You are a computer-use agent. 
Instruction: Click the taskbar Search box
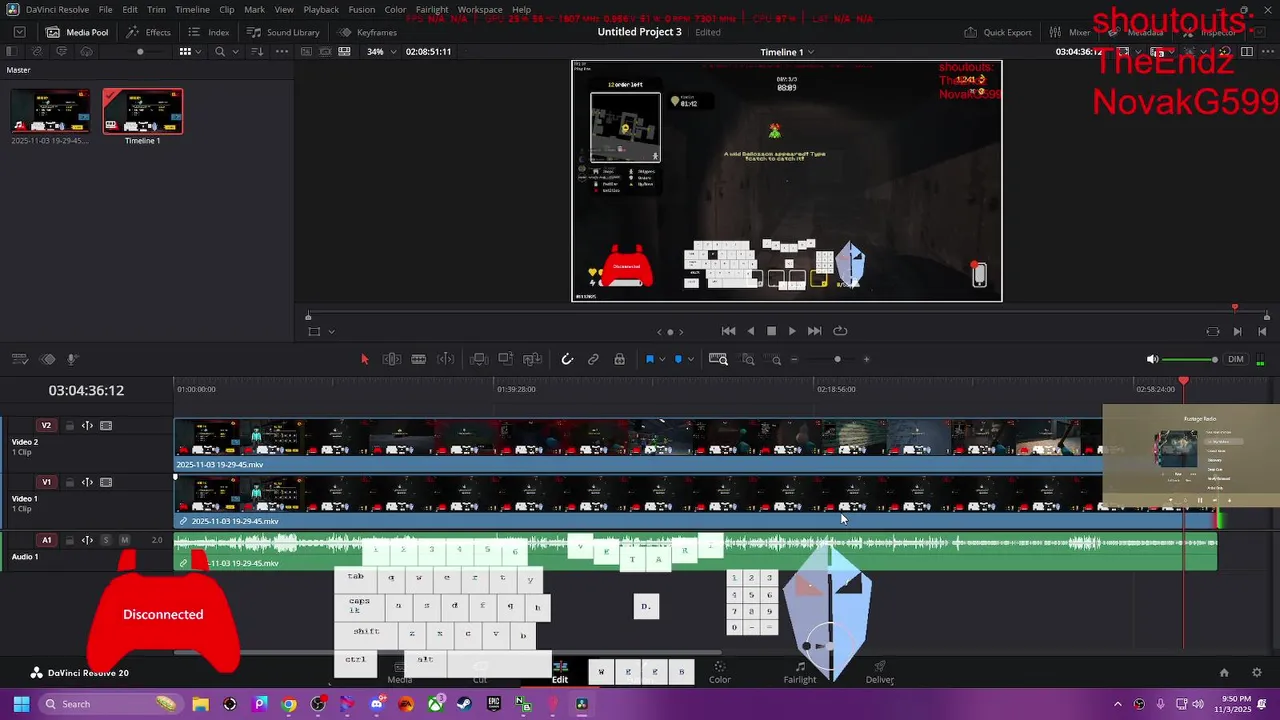(111, 704)
